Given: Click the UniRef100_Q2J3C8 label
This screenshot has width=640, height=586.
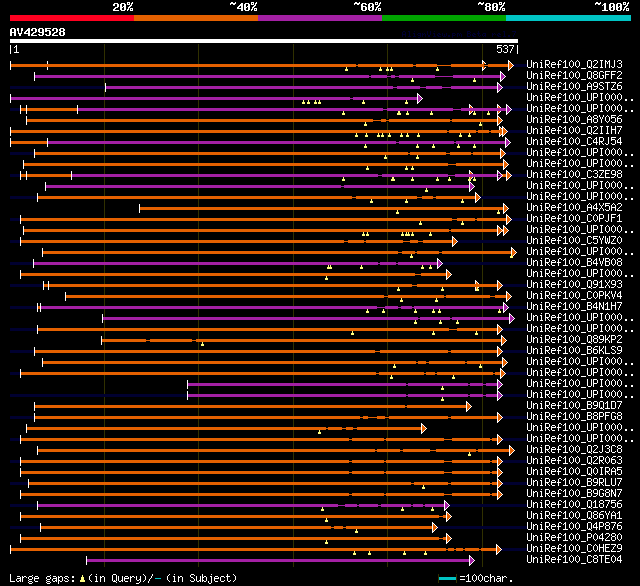Looking at the screenshot, I should (x=574, y=450).
